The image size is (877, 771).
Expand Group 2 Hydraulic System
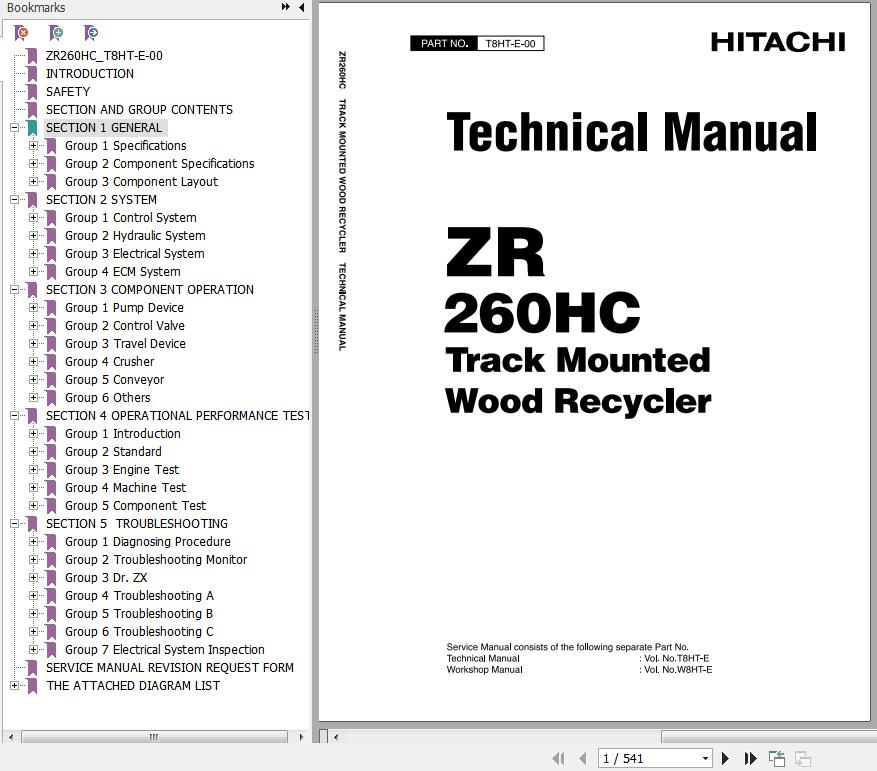pos(34,236)
